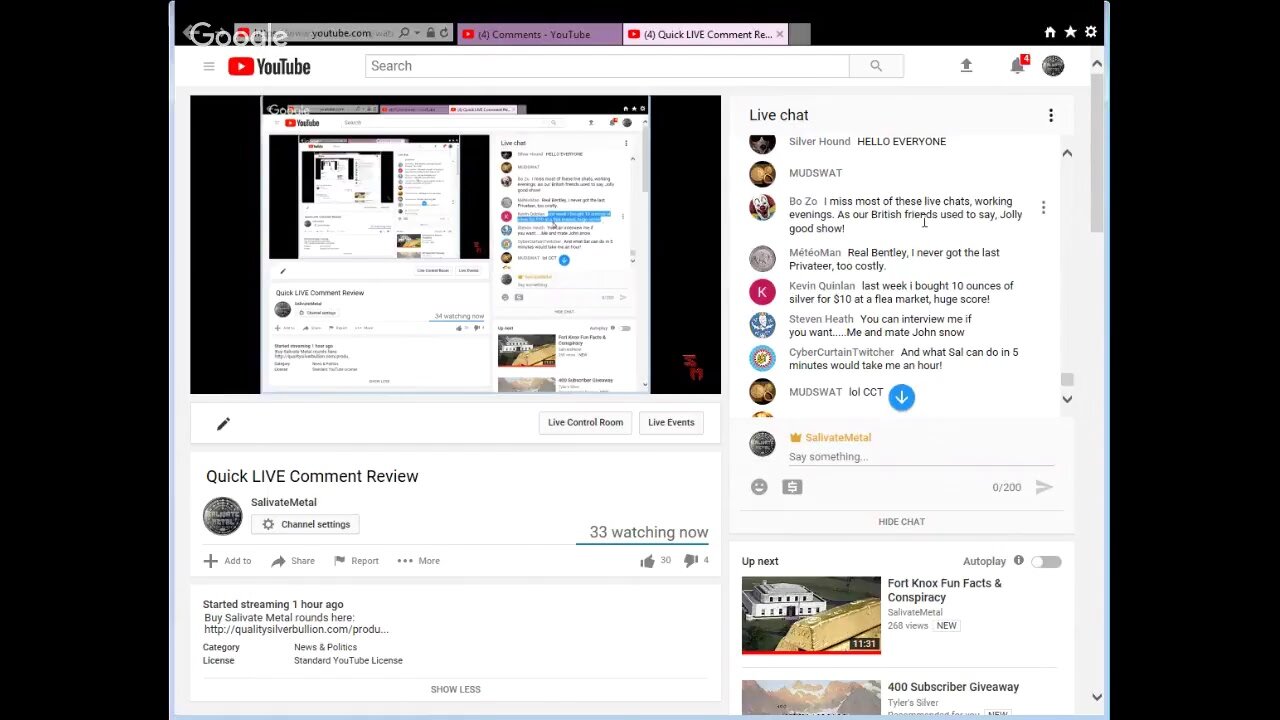Image resolution: width=1280 pixels, height=720 pixels.
Task: Open the address bar dropdown arrow
Action: [417, 33]
